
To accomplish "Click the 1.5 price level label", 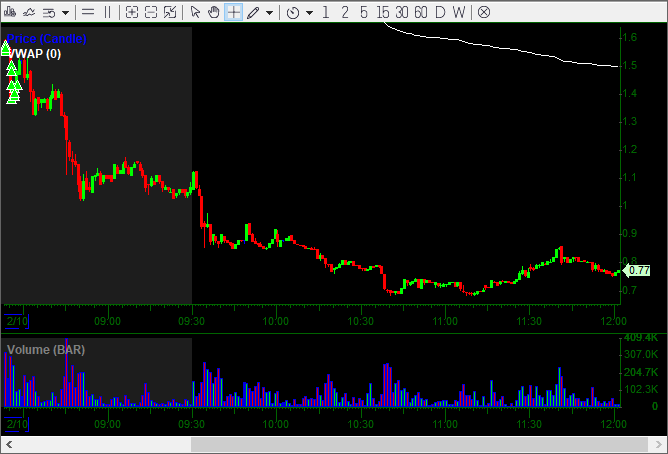I will [x=630, y=65].
